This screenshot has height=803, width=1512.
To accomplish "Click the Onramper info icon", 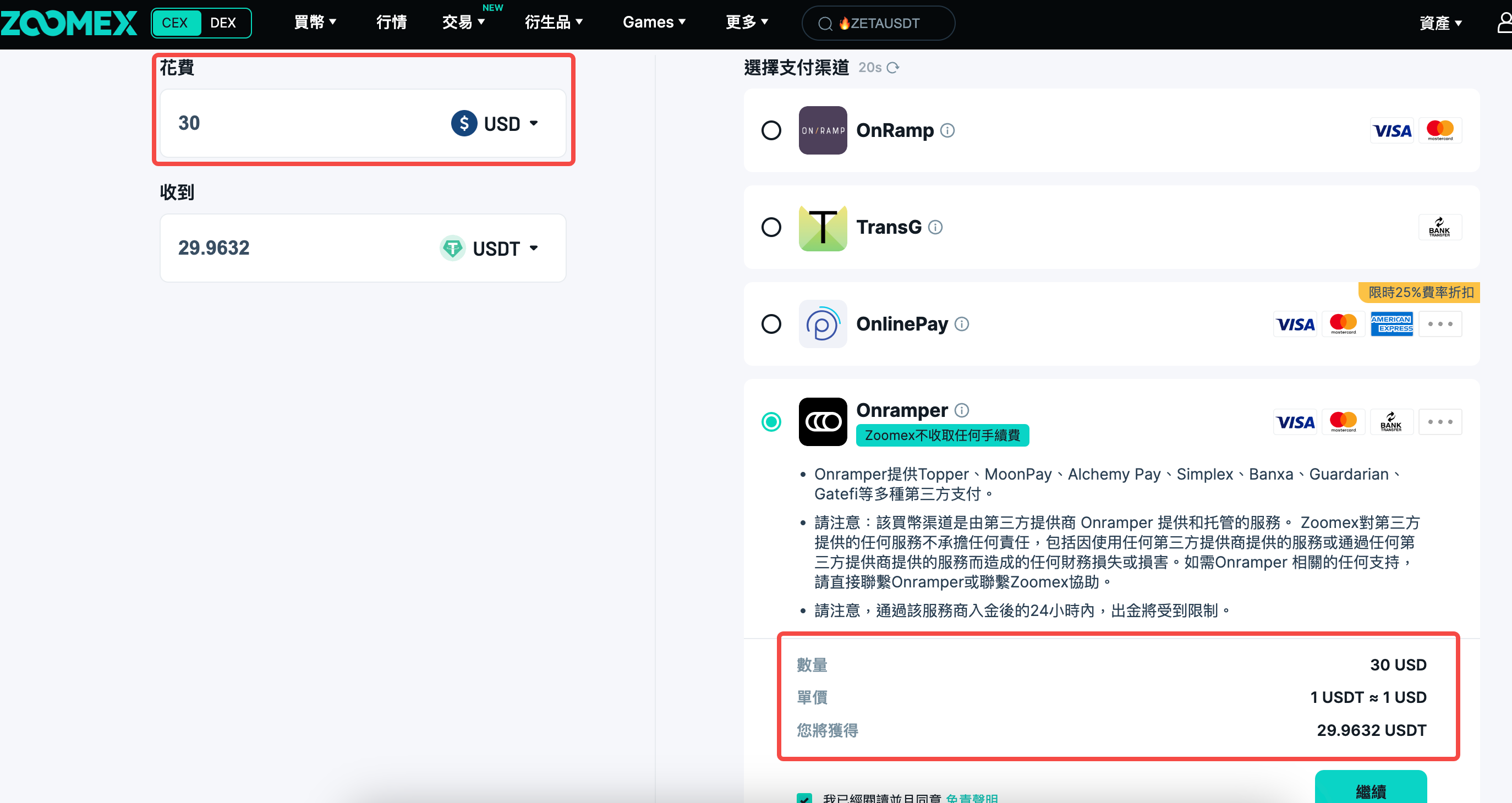I will [961, 410].
